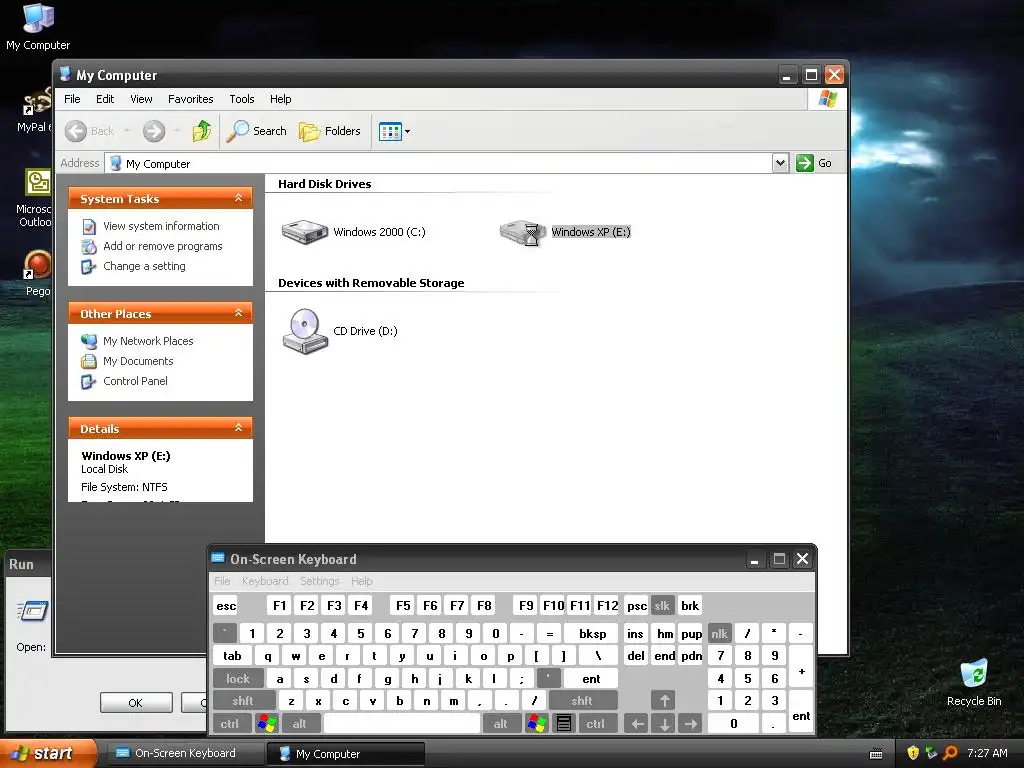Click the keyboard tray icon on taskbar

coord(876,754)
